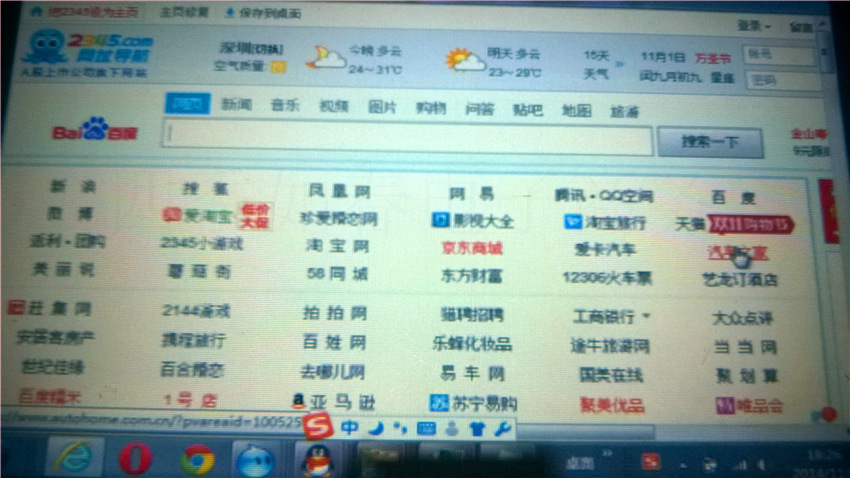Image resolution: width=850 pixels, height=478 pixels.
Task: Select the 图片 search tab
Action: (382, 107)
